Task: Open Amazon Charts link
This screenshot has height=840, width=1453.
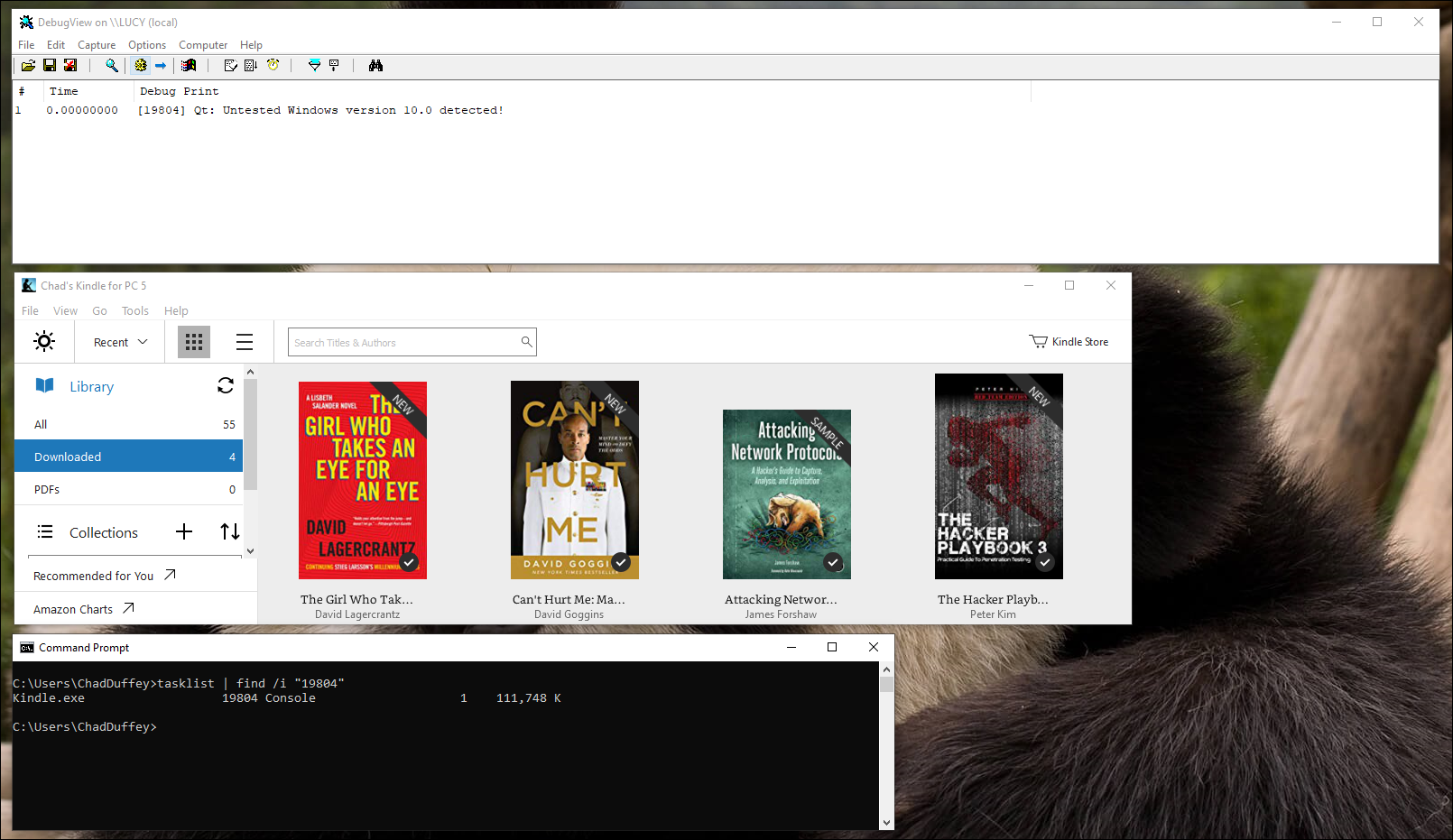Action: [84, 609]
